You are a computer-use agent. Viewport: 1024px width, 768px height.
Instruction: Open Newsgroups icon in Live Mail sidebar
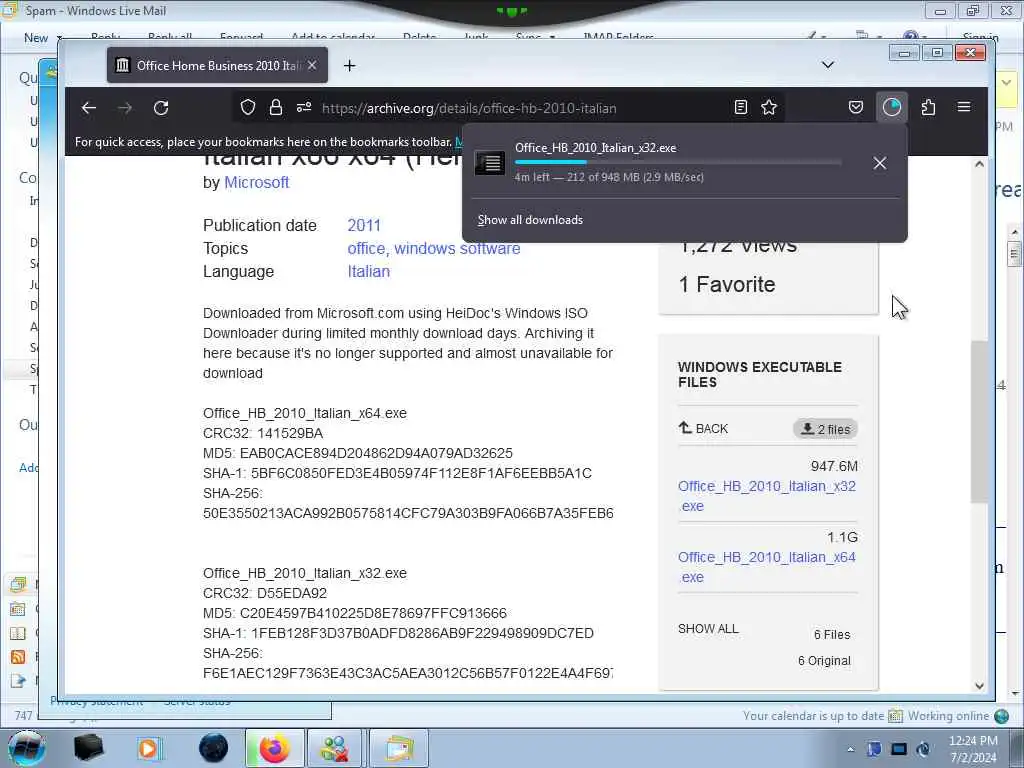pos(18,681)
